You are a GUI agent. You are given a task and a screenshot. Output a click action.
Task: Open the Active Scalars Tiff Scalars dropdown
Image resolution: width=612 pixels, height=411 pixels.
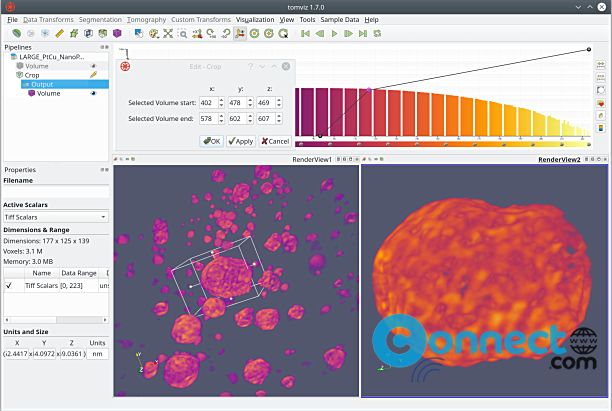click(x=56, y=217)
